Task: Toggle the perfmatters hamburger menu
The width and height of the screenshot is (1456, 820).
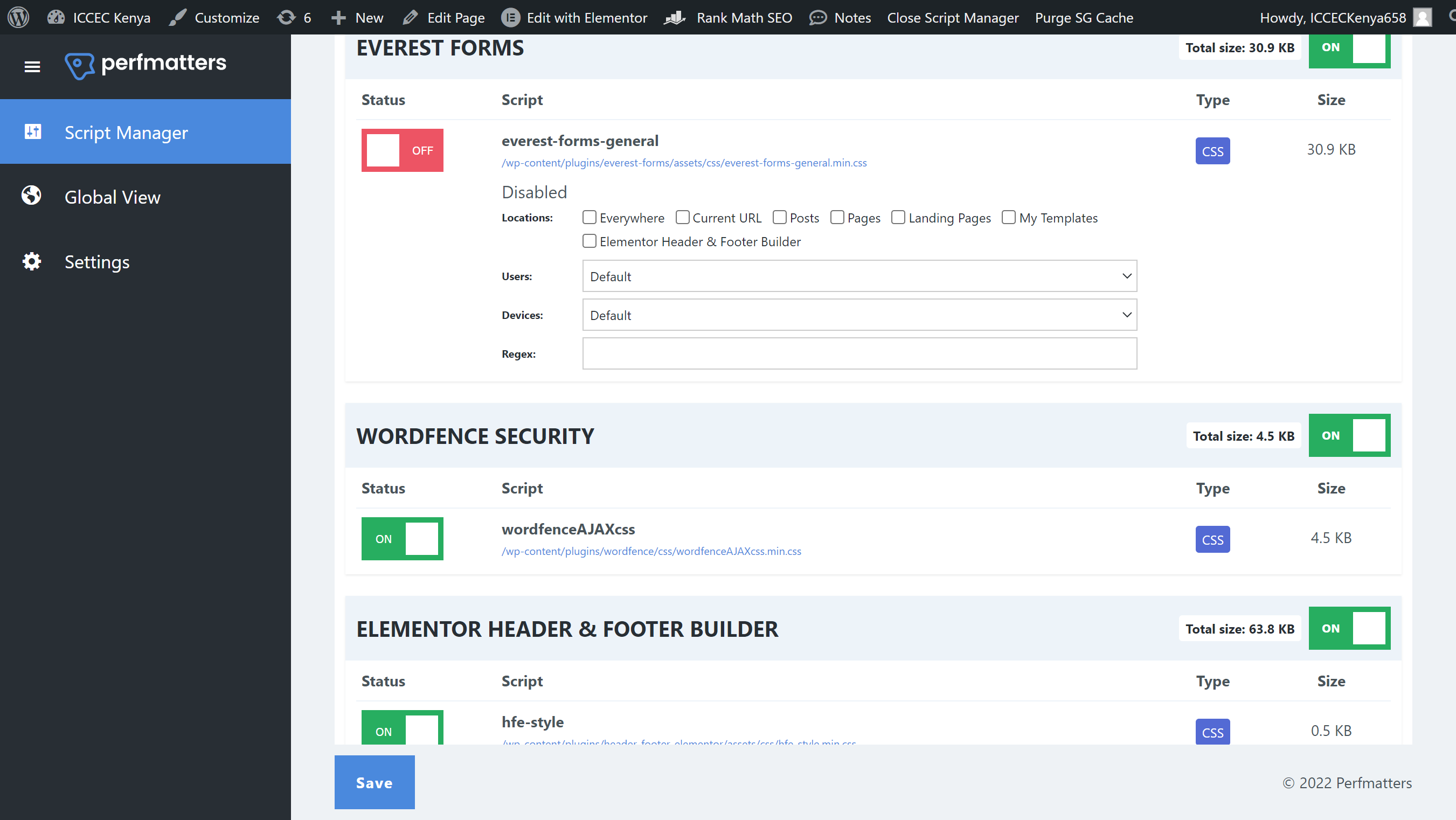Action: pos(32,67)
